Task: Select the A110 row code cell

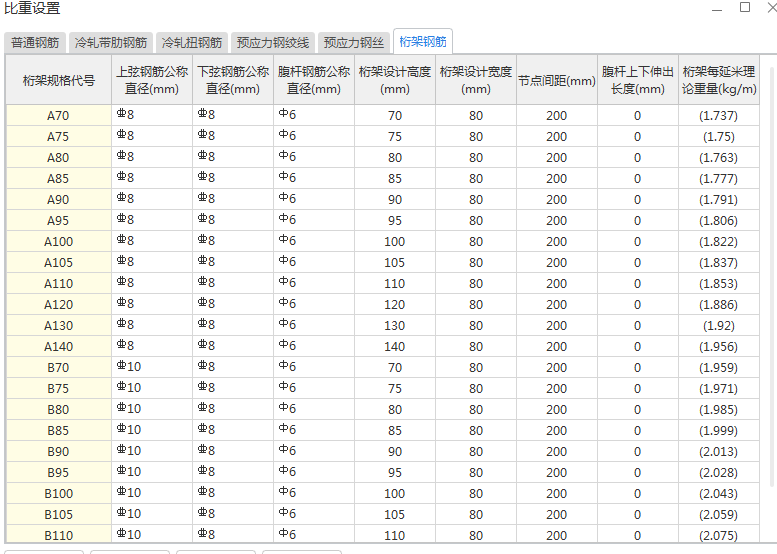Action: coord(58,283)
